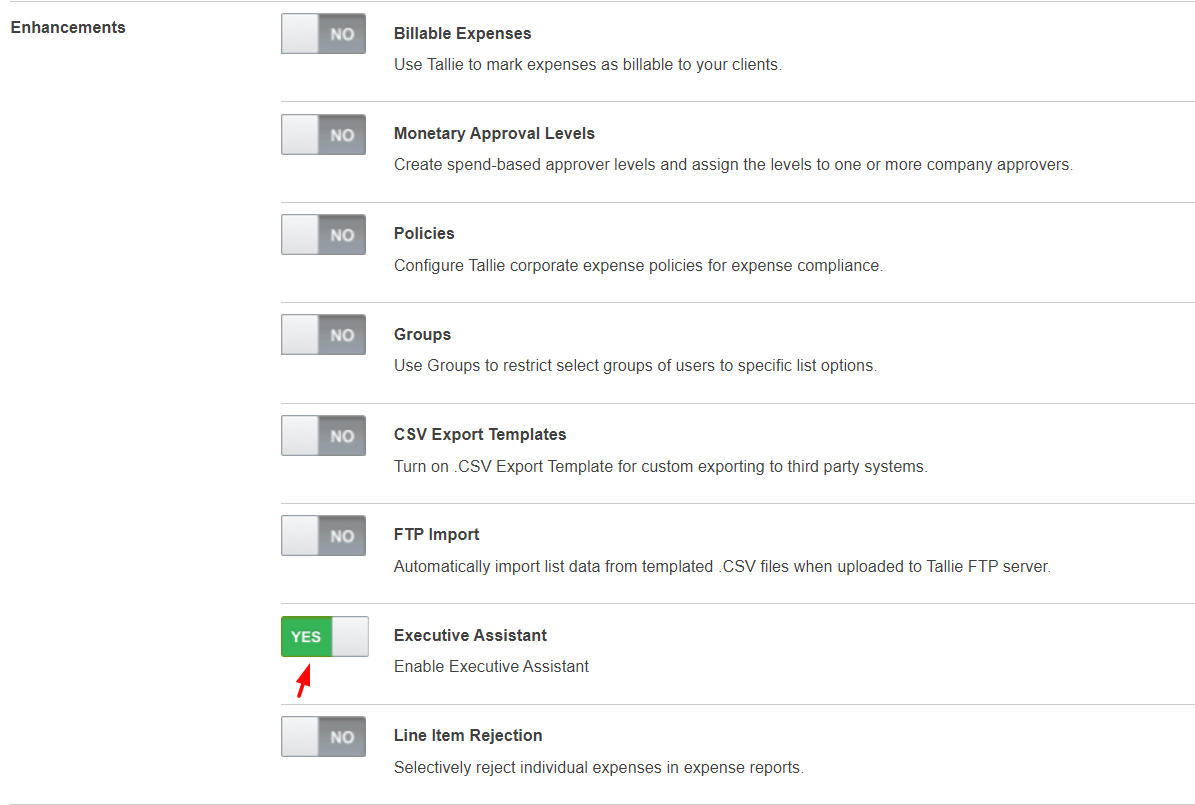Screen dimensions: 1195x805
Task: Click the Groups heading label
Action: tap(422, 335)
